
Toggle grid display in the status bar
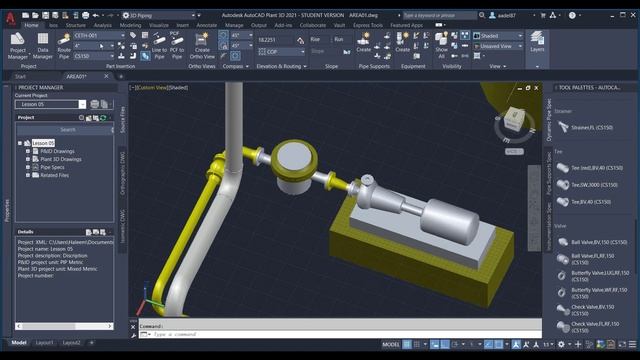tap(407, 344)
